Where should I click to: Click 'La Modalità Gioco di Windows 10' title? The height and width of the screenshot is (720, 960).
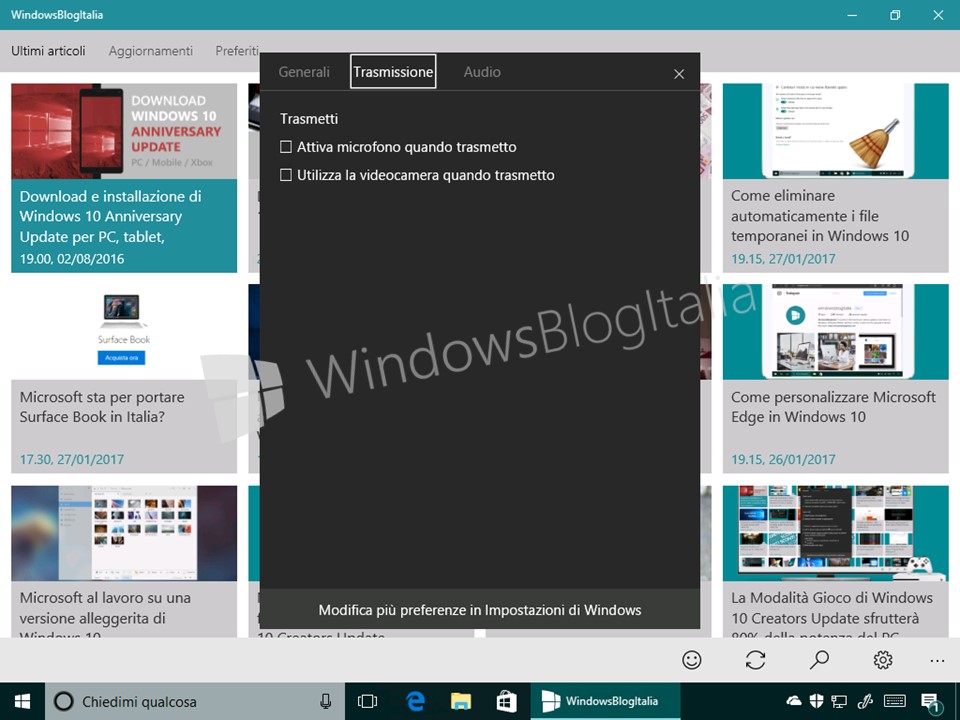832,613
